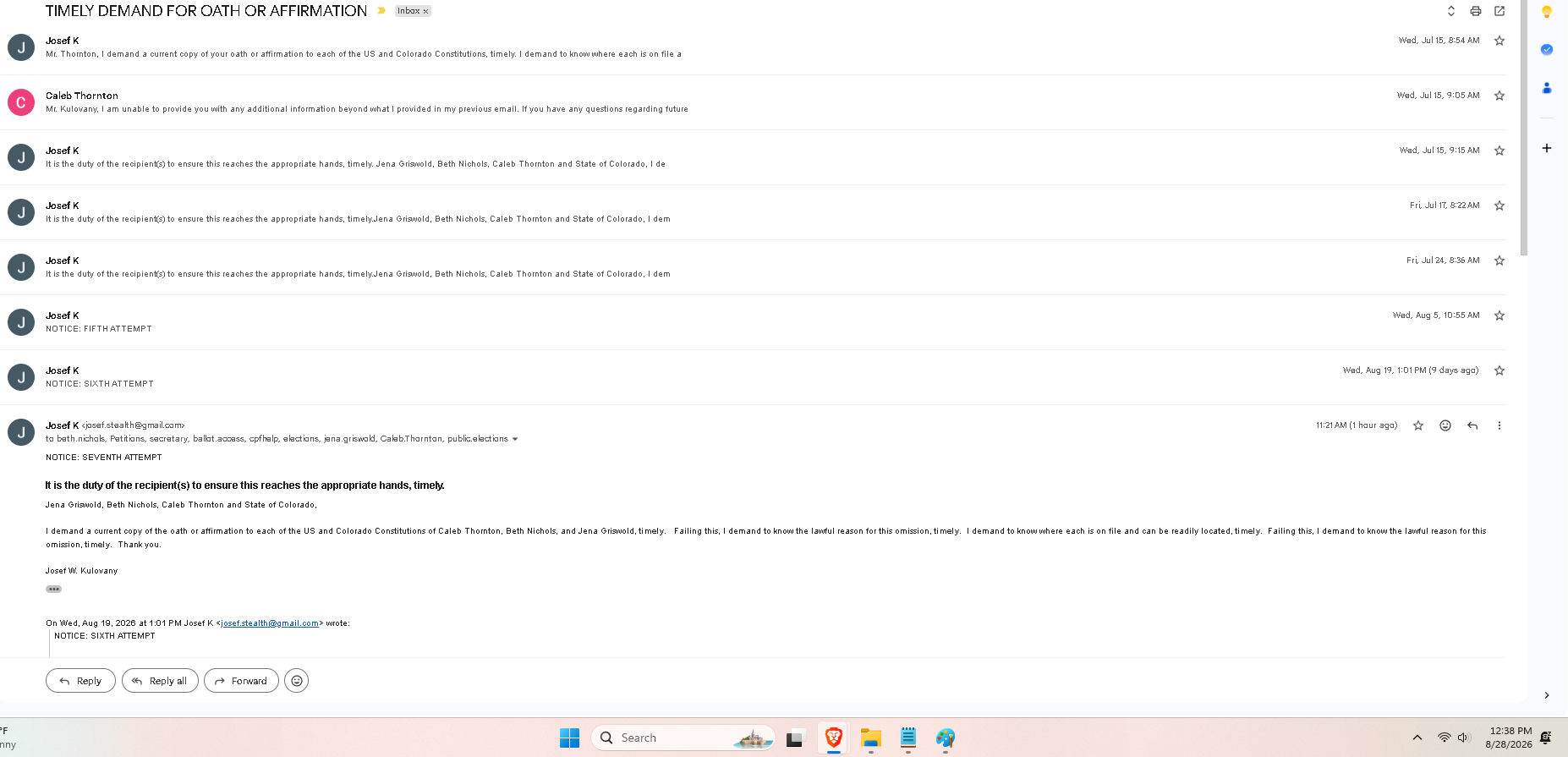Image resolution: width=1568 pixels, height=757 pixels.
Task: Open Brave browser in taskbar
Action: point(834,738)
